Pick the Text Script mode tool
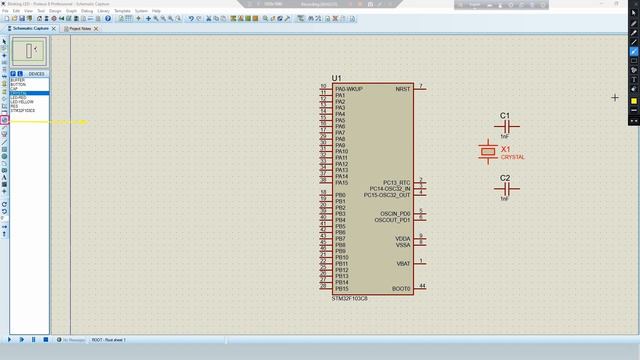Image resolution: width=640 pixels, height=360 pixels. [x=4, y=69]
